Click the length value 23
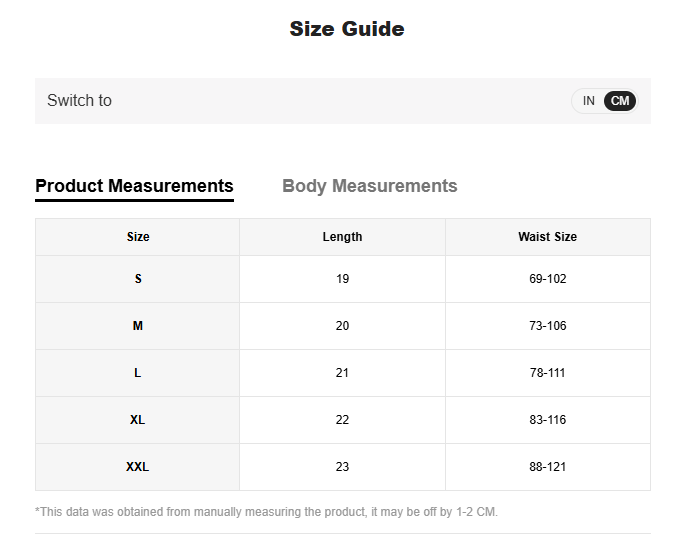 (x=342, y=467)
